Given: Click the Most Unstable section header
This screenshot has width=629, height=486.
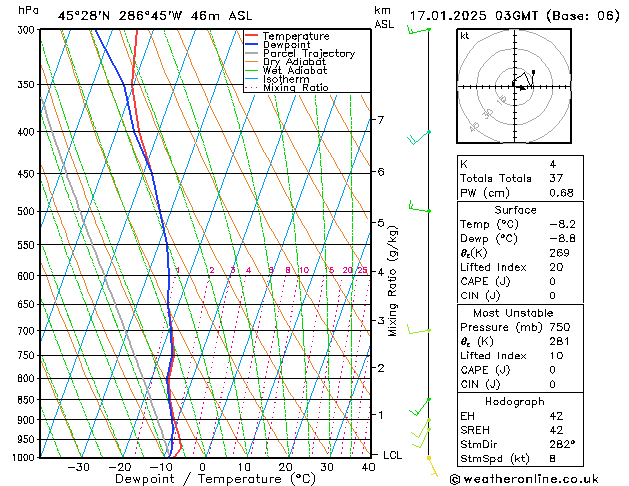Looking at the screenshot, I should point(516,313).
